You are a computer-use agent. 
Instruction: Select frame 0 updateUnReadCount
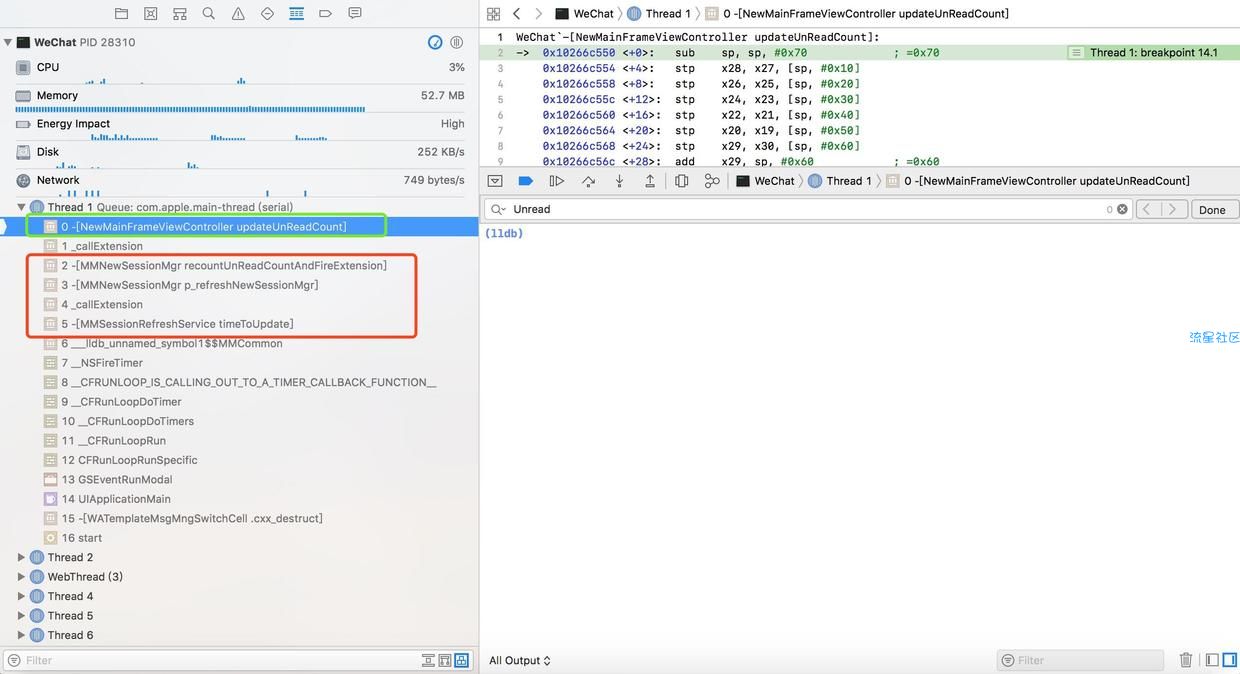click(240, 227)
